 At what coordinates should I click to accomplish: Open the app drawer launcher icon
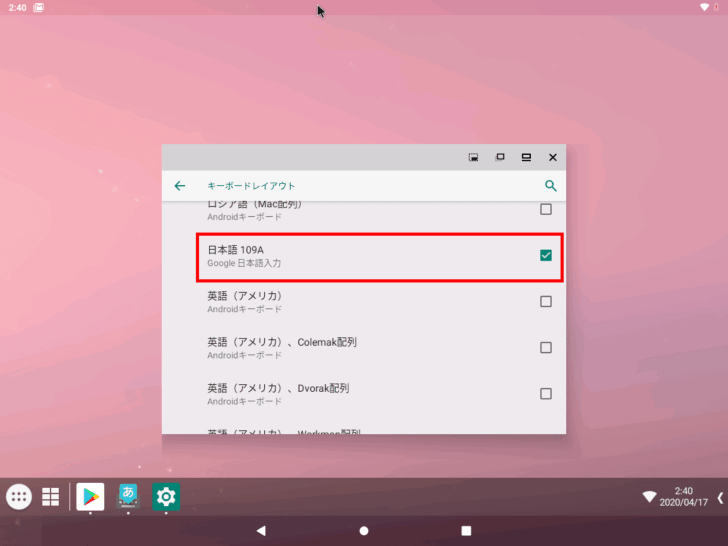19,497
